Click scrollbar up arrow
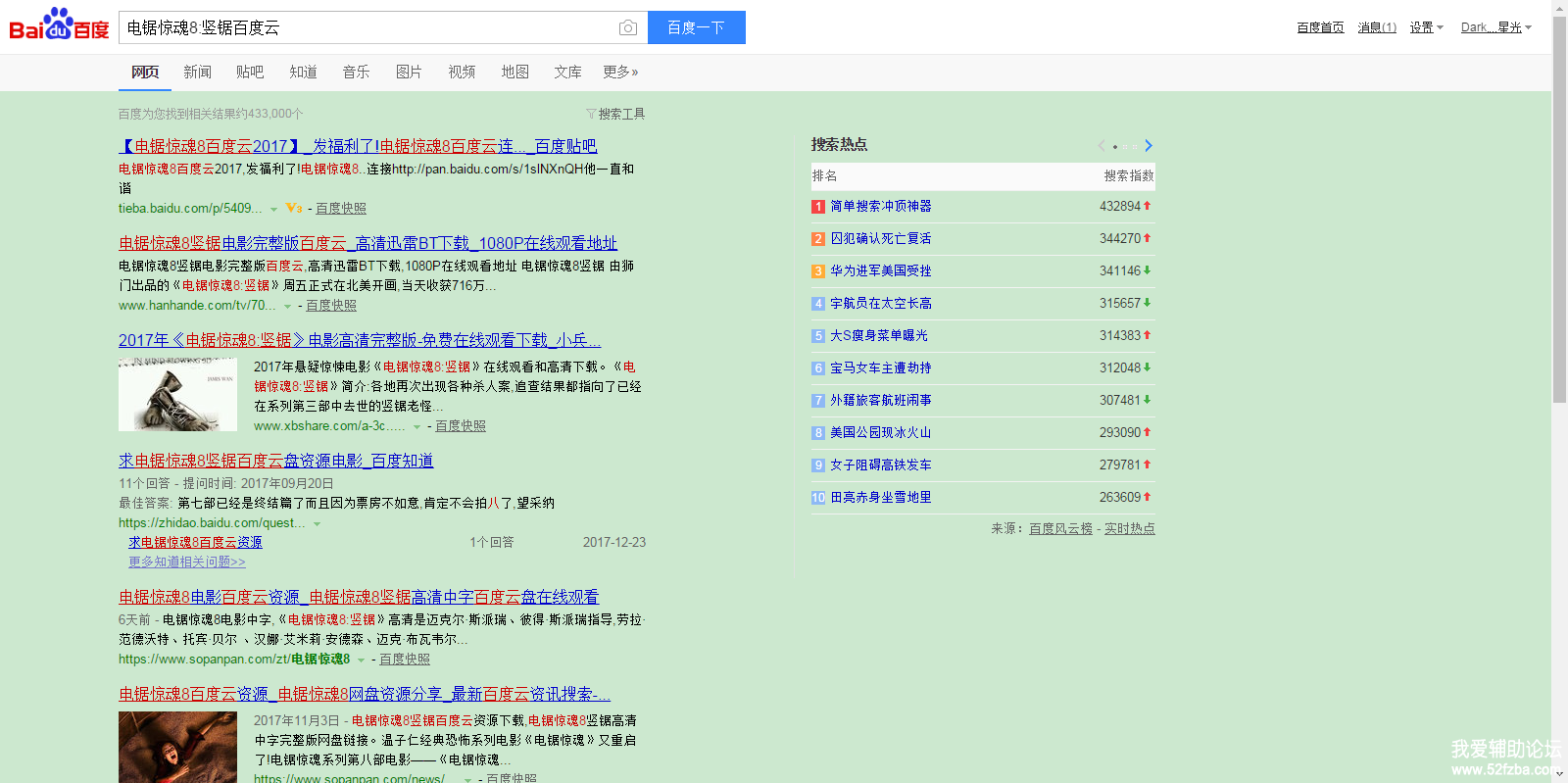The width and height of the screenshot is (1568, 783). pyautogui.click(x=1559, y=7)
